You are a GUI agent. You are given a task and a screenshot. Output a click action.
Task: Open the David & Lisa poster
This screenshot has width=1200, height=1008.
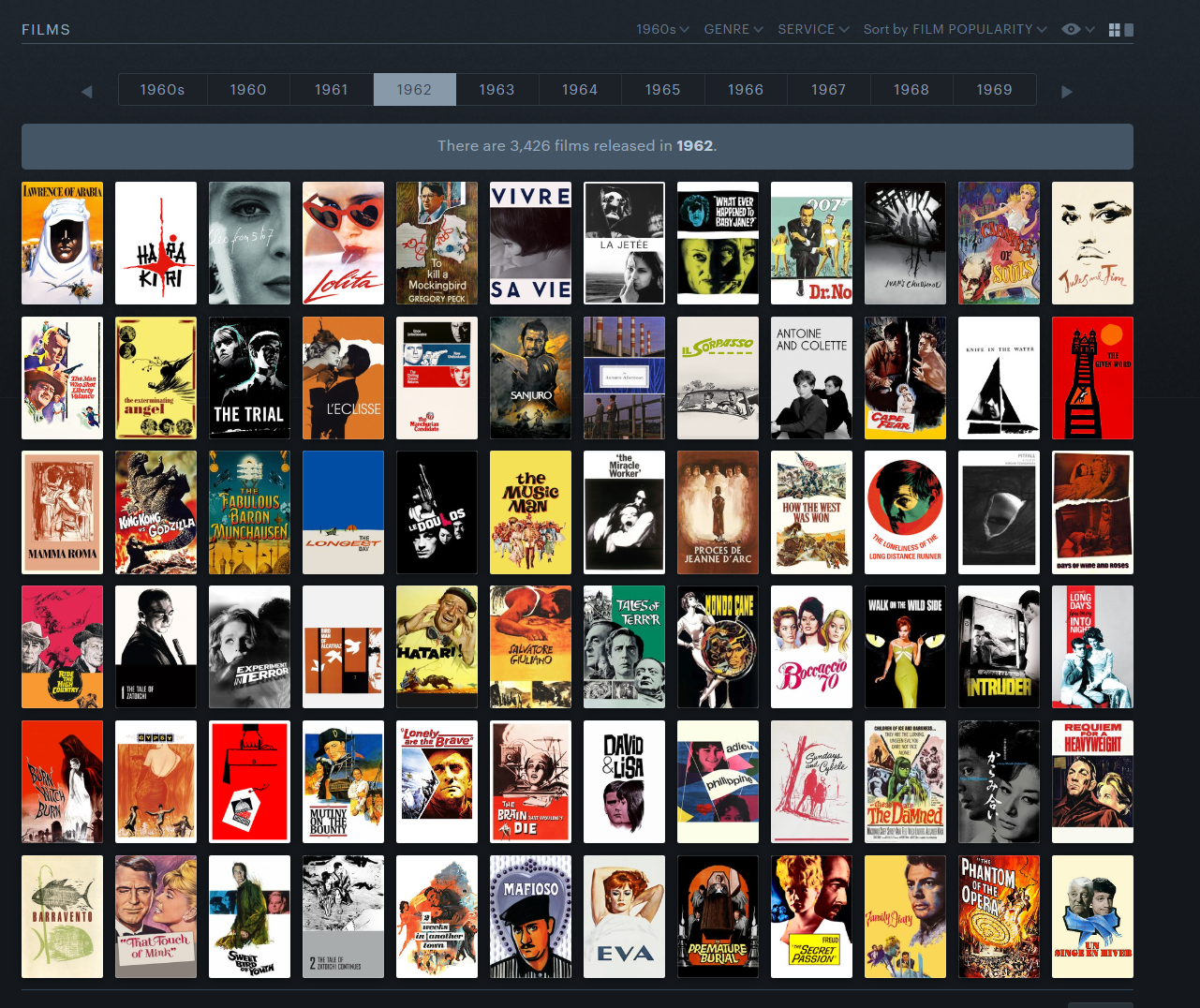pos(625,782)
